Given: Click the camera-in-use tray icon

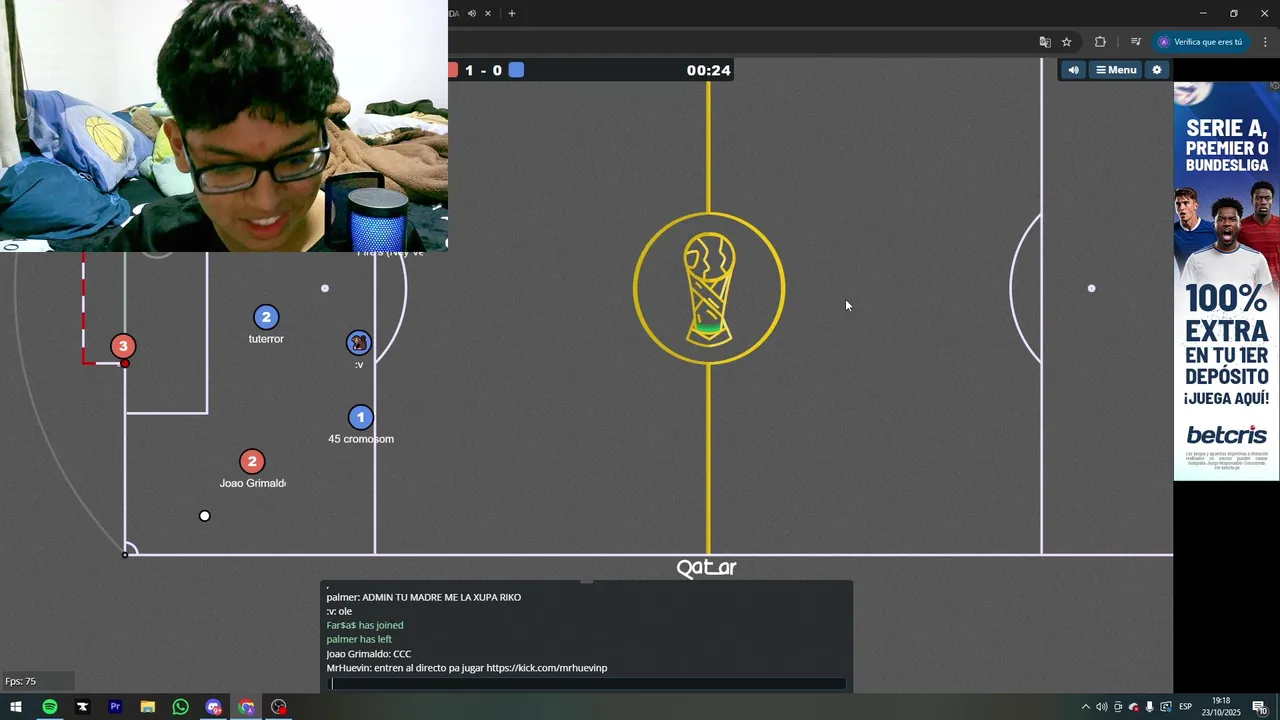Looking at the screenshot, I should 1118,707.
